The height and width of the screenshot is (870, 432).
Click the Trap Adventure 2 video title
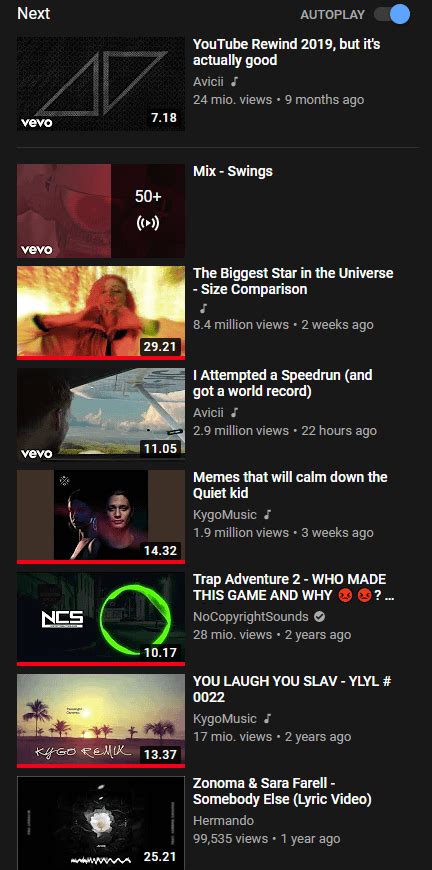[294, 587]
